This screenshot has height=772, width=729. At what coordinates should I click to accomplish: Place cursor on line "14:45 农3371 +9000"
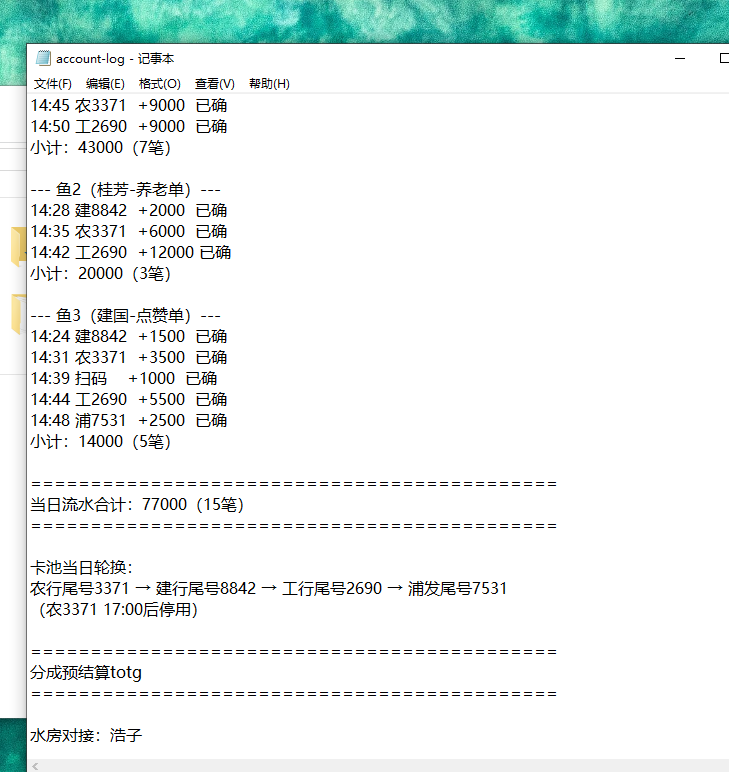pyautogui.click(x=128, y=105)
